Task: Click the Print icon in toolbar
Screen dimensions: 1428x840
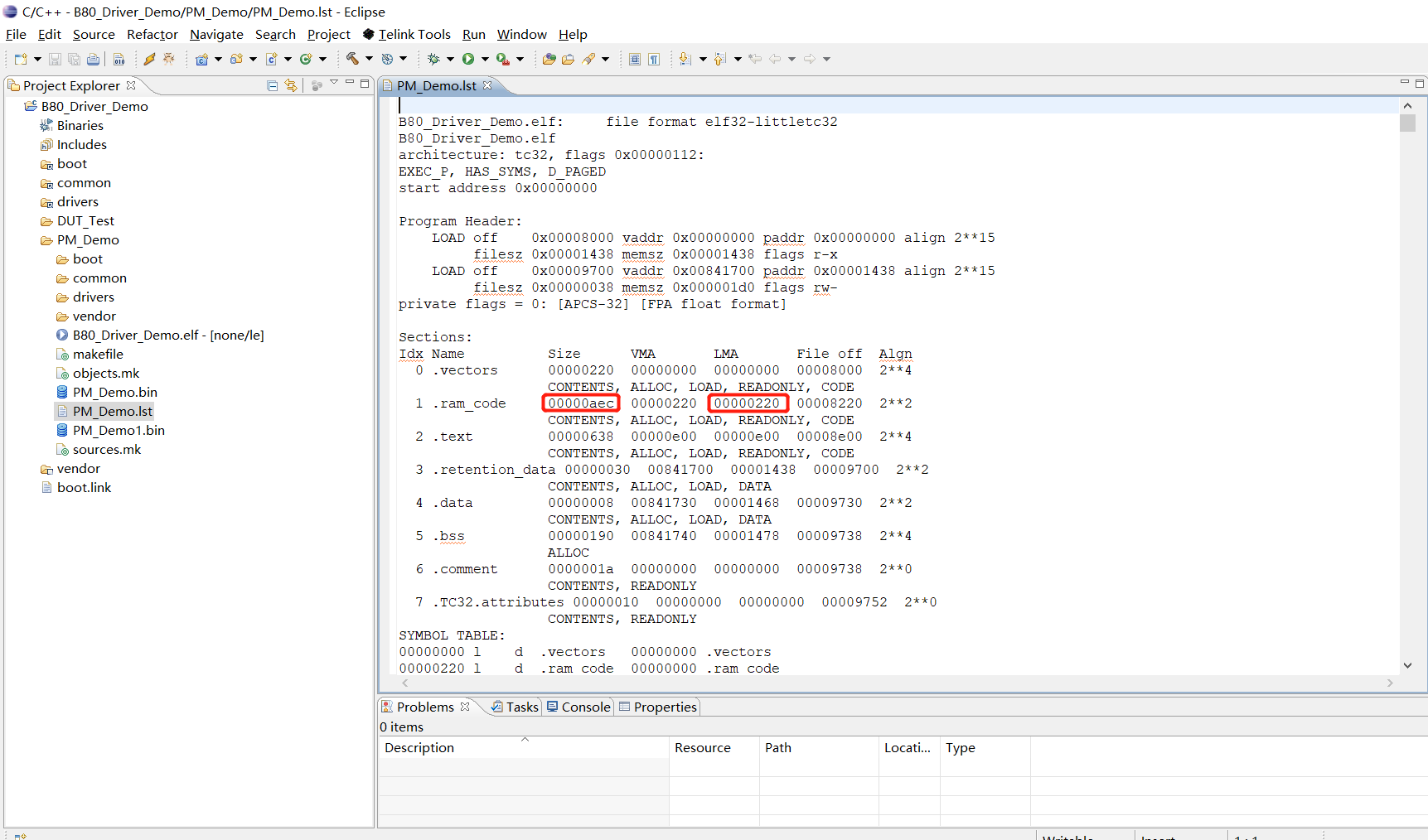Action: pyautogui.click(x=94, y=59)
